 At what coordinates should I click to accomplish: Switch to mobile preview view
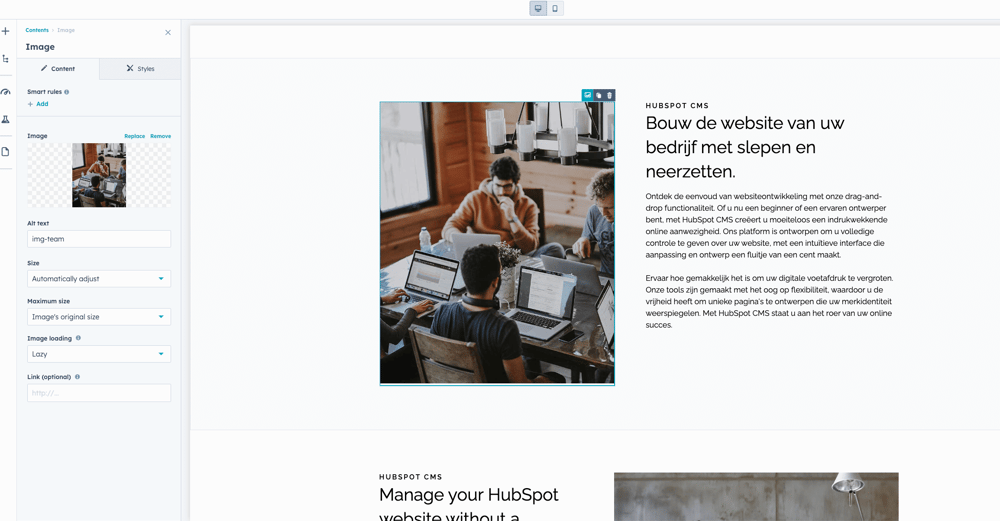[555, 8]
